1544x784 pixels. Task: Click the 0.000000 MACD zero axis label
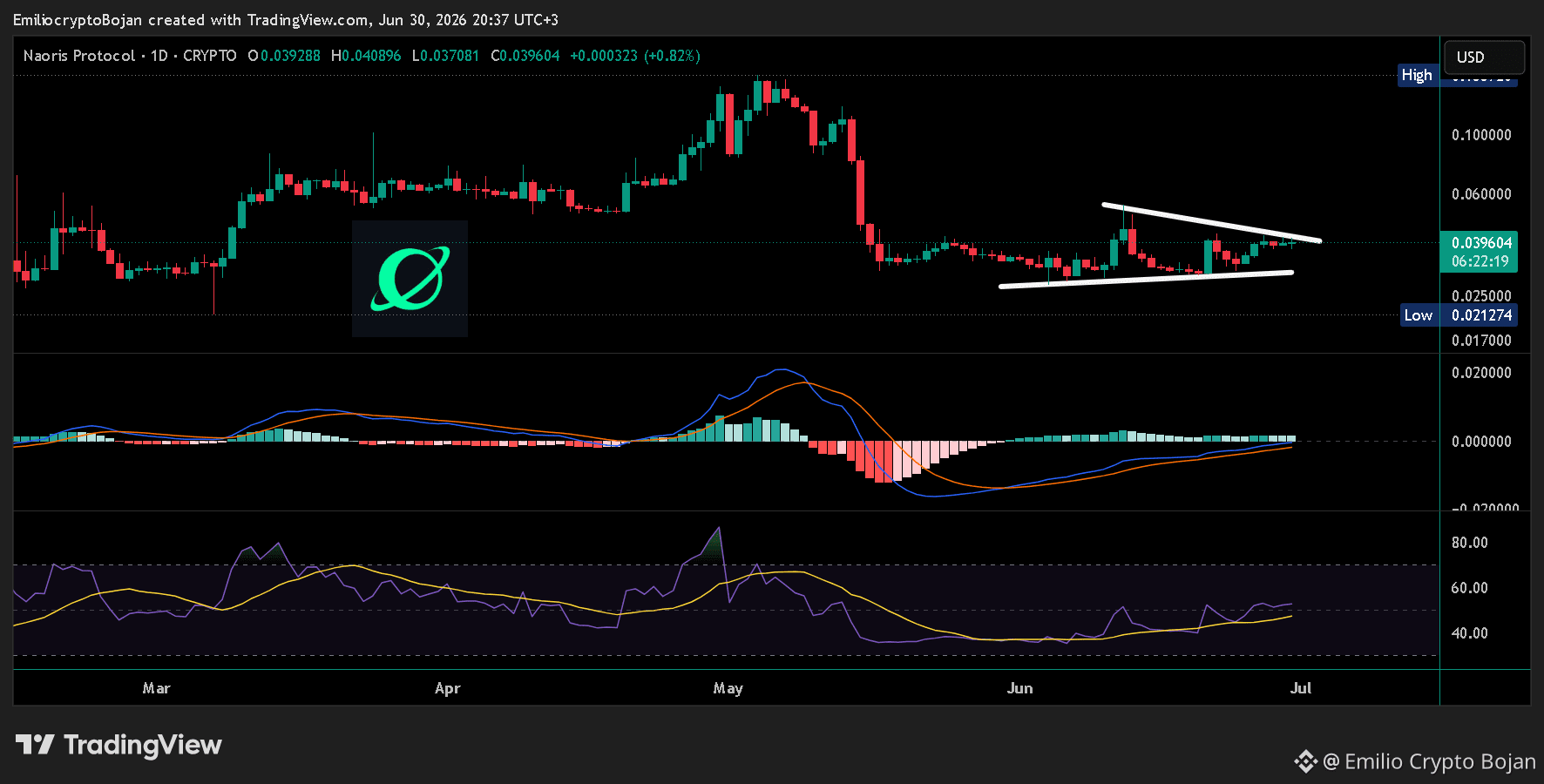coord(1481,442)
